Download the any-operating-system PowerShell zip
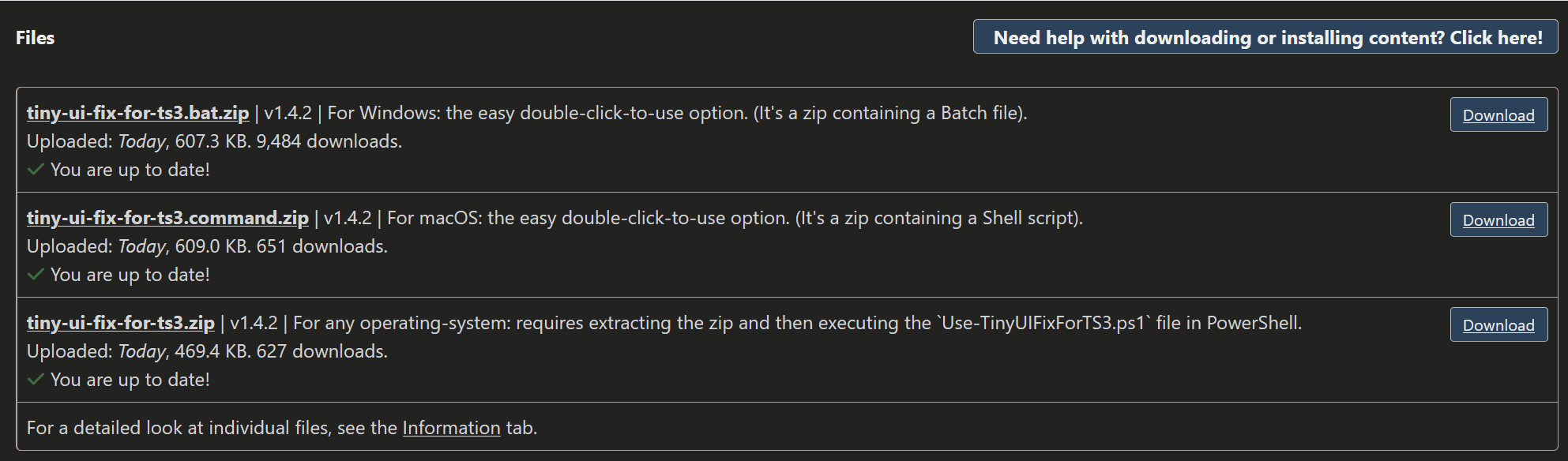 coord(1498,325)
